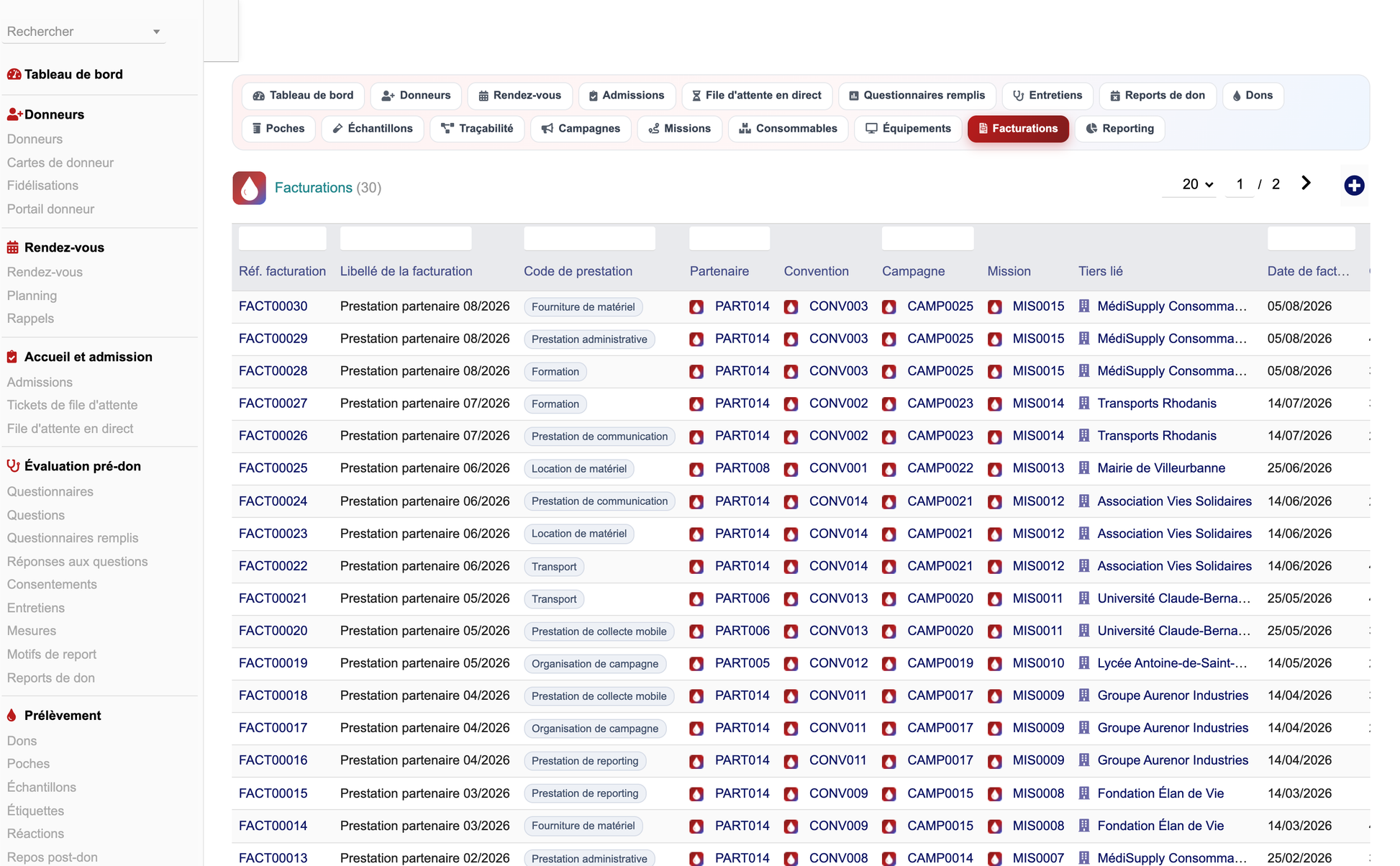Click the Tableau de bord sidebar dashboard icon

14,74
